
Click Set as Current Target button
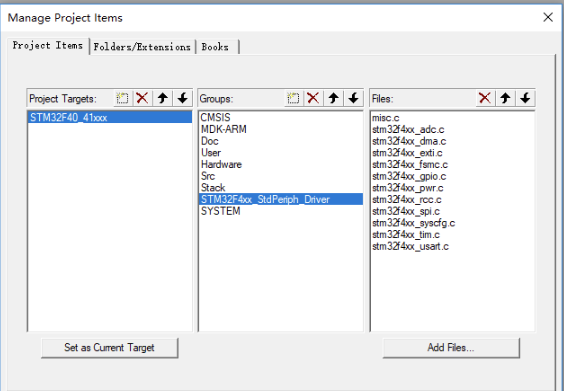109,347
